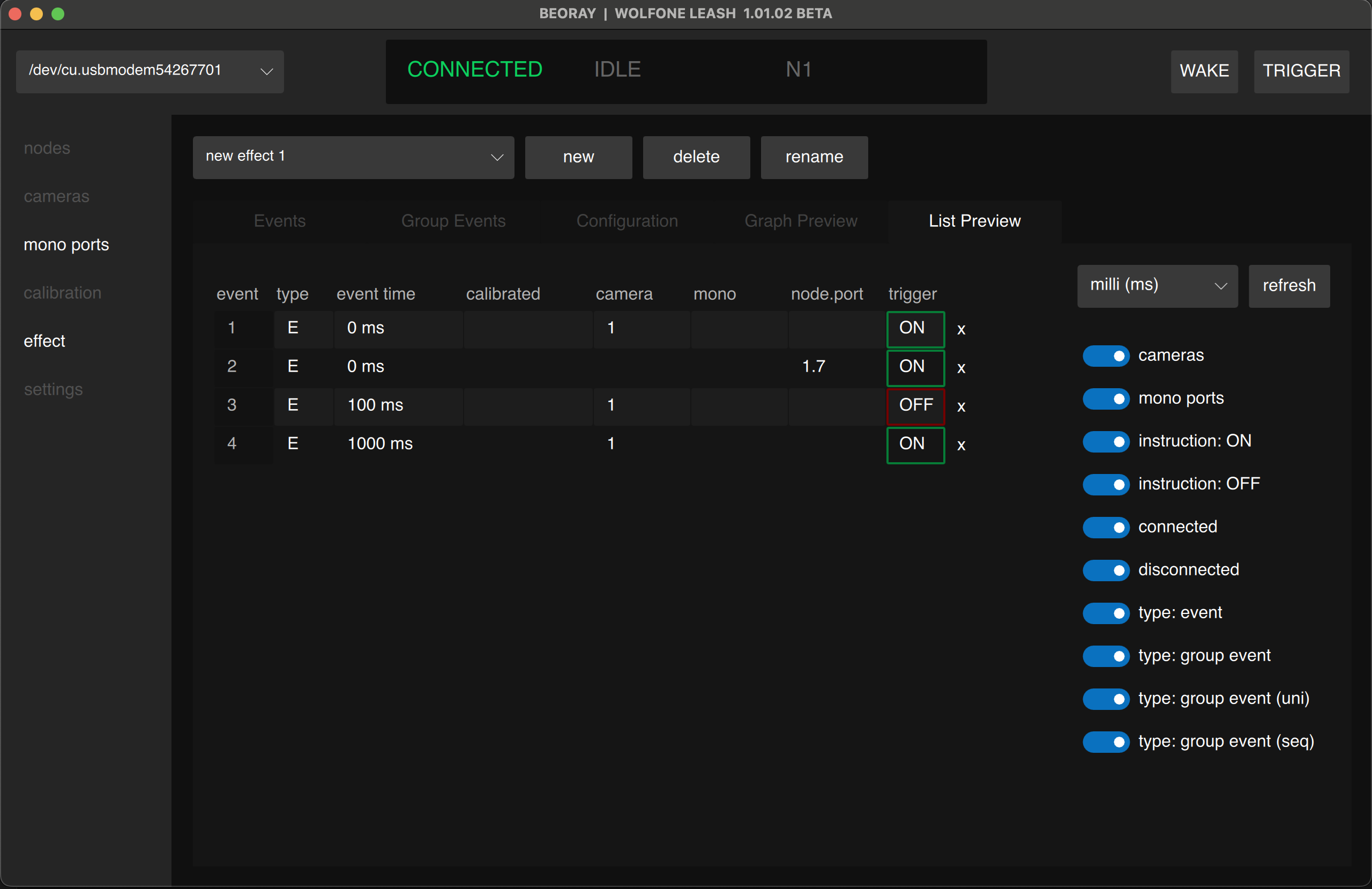The image size is (1372, 889).
Task: Navigate to calibration in the sidebar
Action: click(62, 292)
